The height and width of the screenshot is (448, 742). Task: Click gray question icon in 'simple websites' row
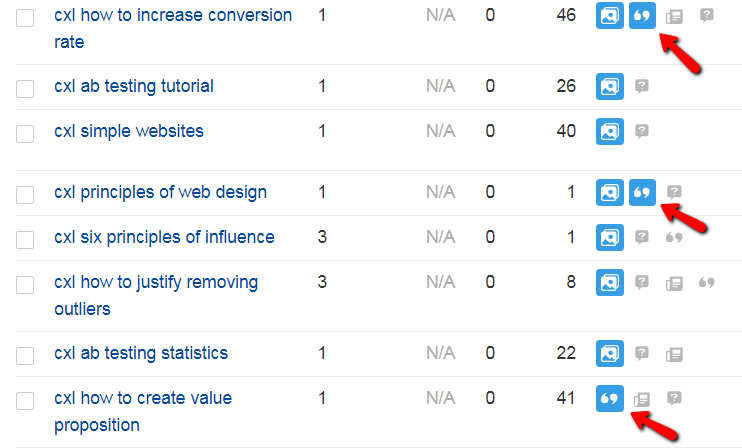(642, 131)
